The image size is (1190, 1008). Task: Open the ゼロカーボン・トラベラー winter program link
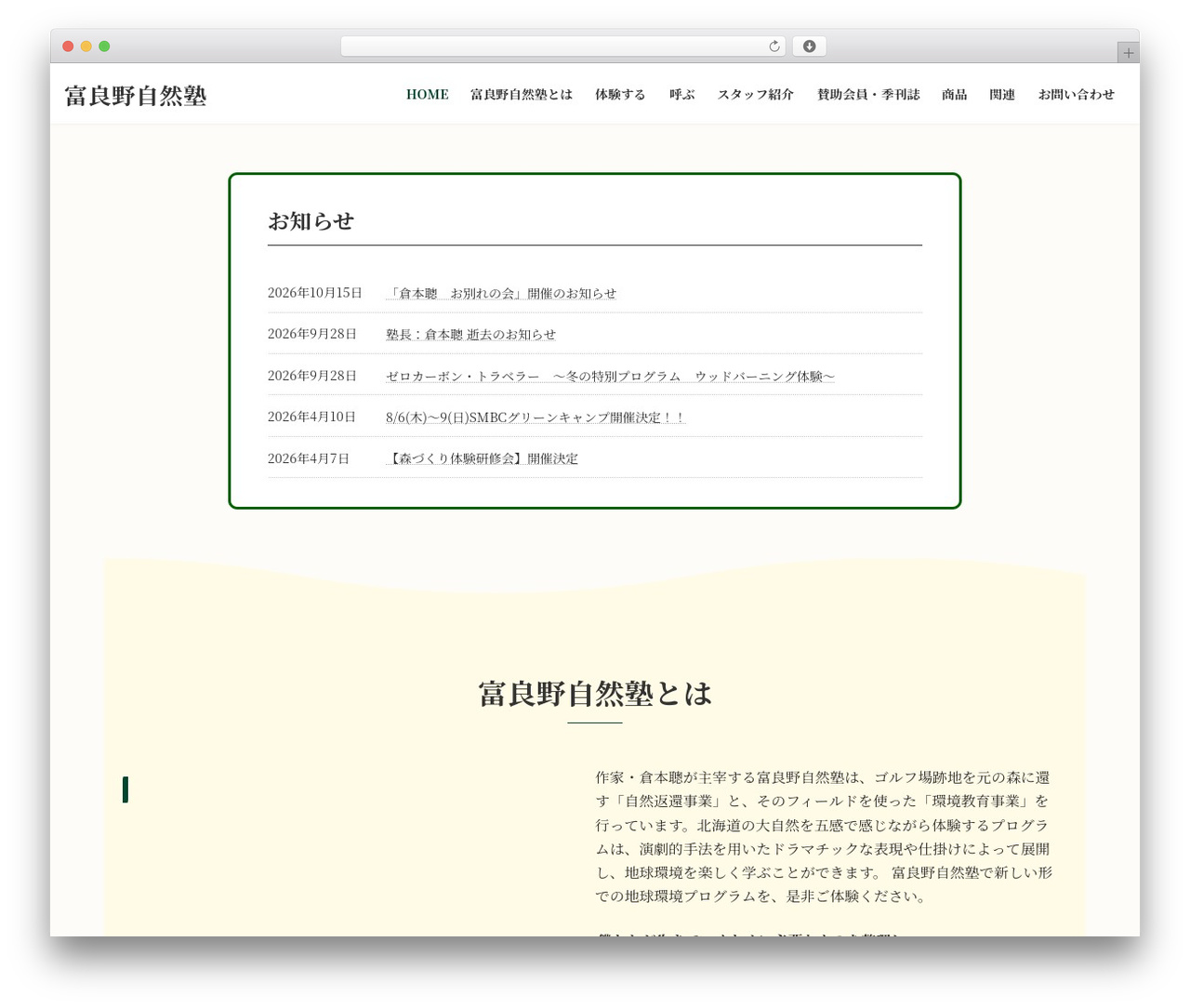click(610, 376)
